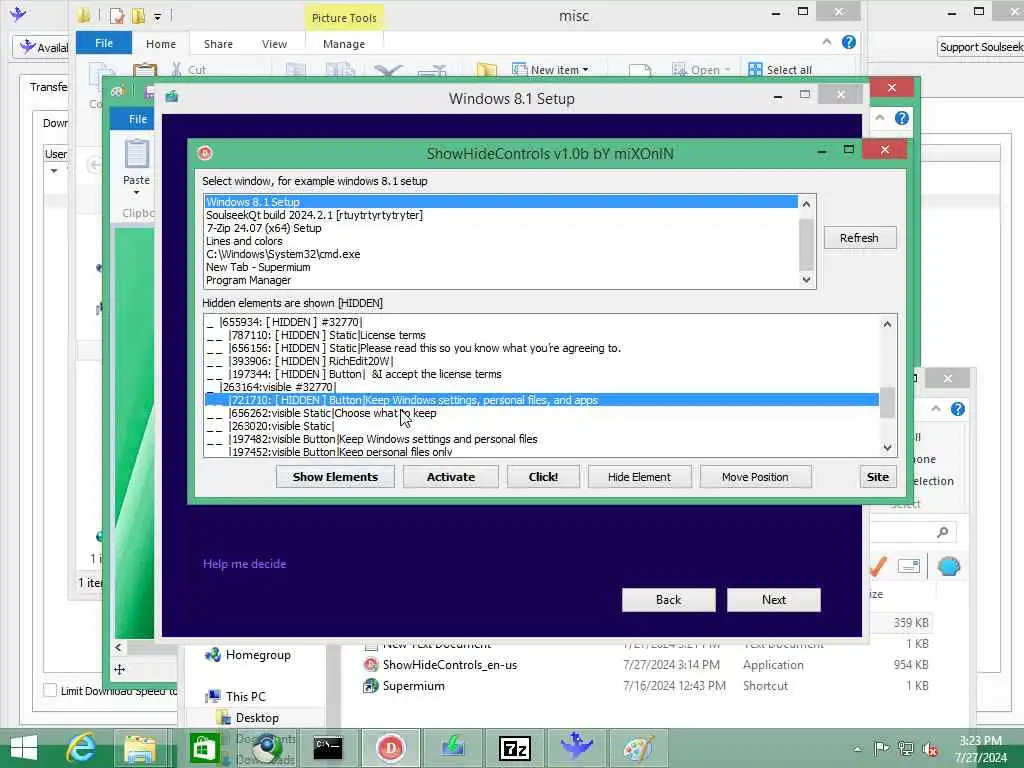Click Next in Windows 8.1 Setup
The width and height of the screenshot is (1024, 768).
point(774,600)
